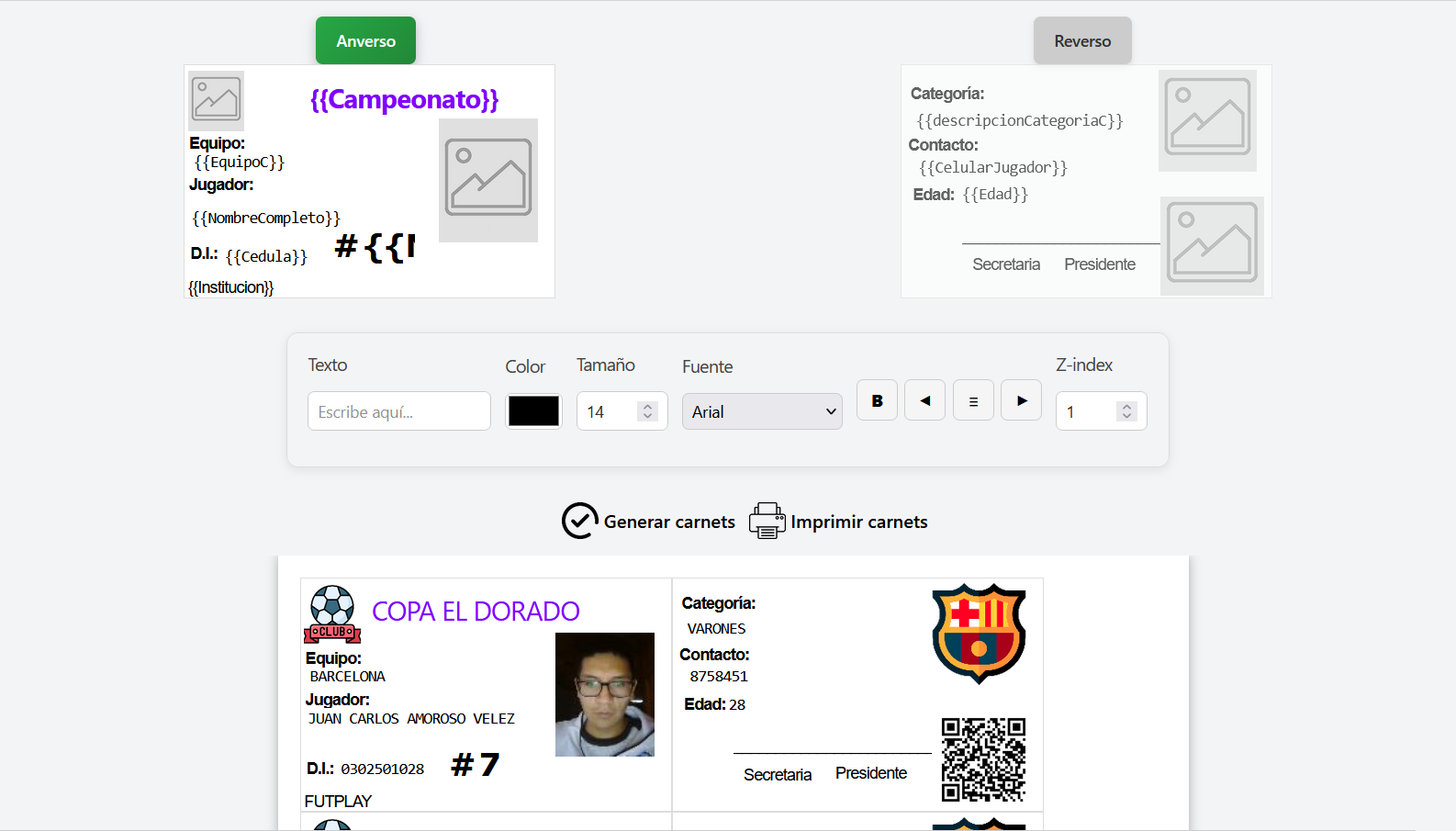Toggle bold formatting with the B button
The image size is (1456, 831).
tap(877, 400)
